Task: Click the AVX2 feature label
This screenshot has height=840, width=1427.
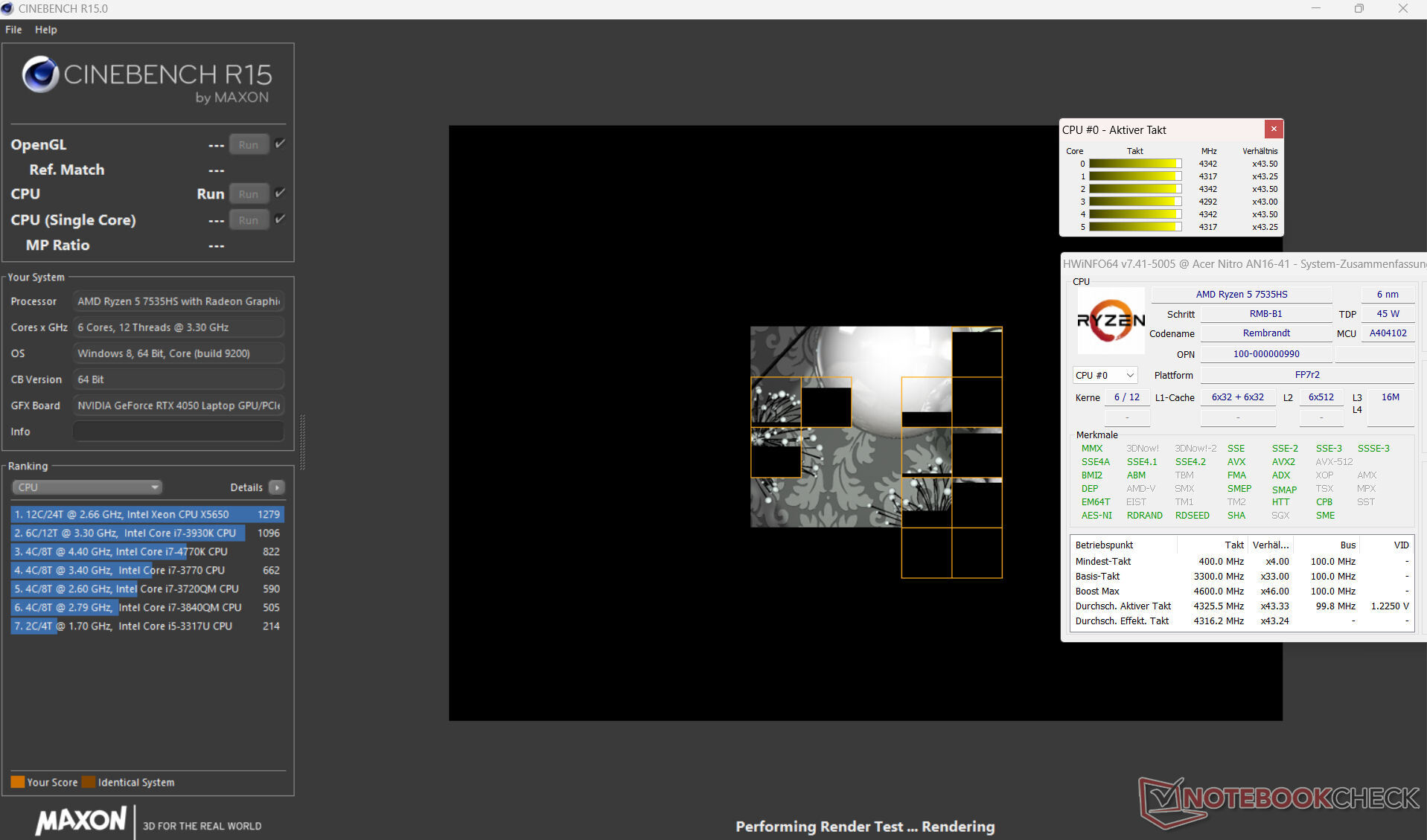Action: pyautogui.click(x=1283, y=462)
